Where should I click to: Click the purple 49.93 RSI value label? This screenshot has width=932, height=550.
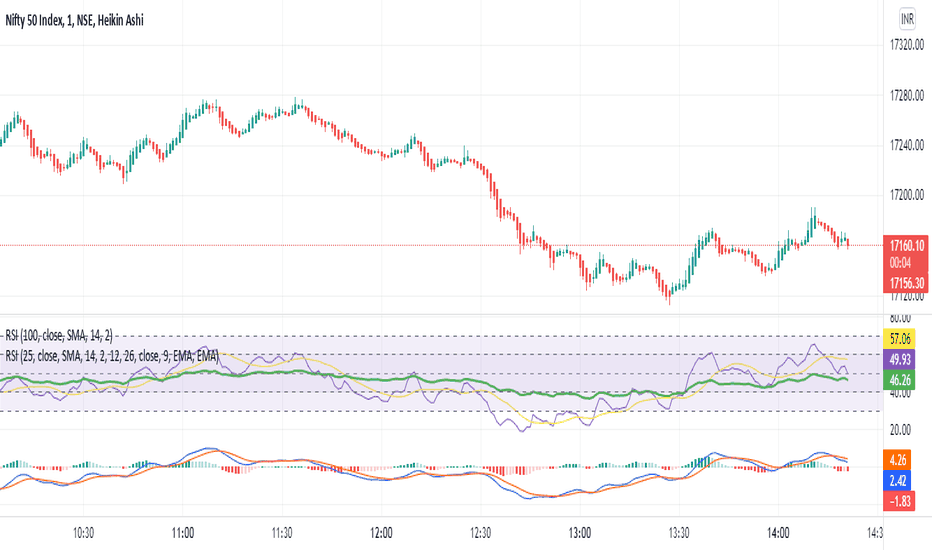point(899,359)
